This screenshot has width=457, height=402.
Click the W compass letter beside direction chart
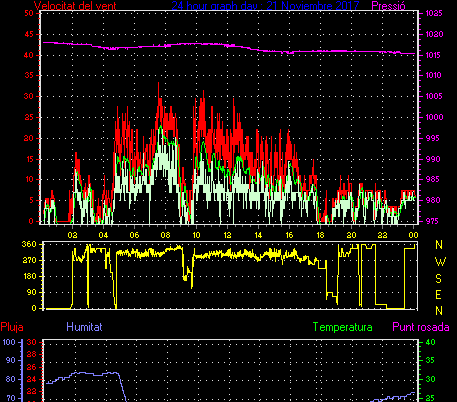point(440,262)
